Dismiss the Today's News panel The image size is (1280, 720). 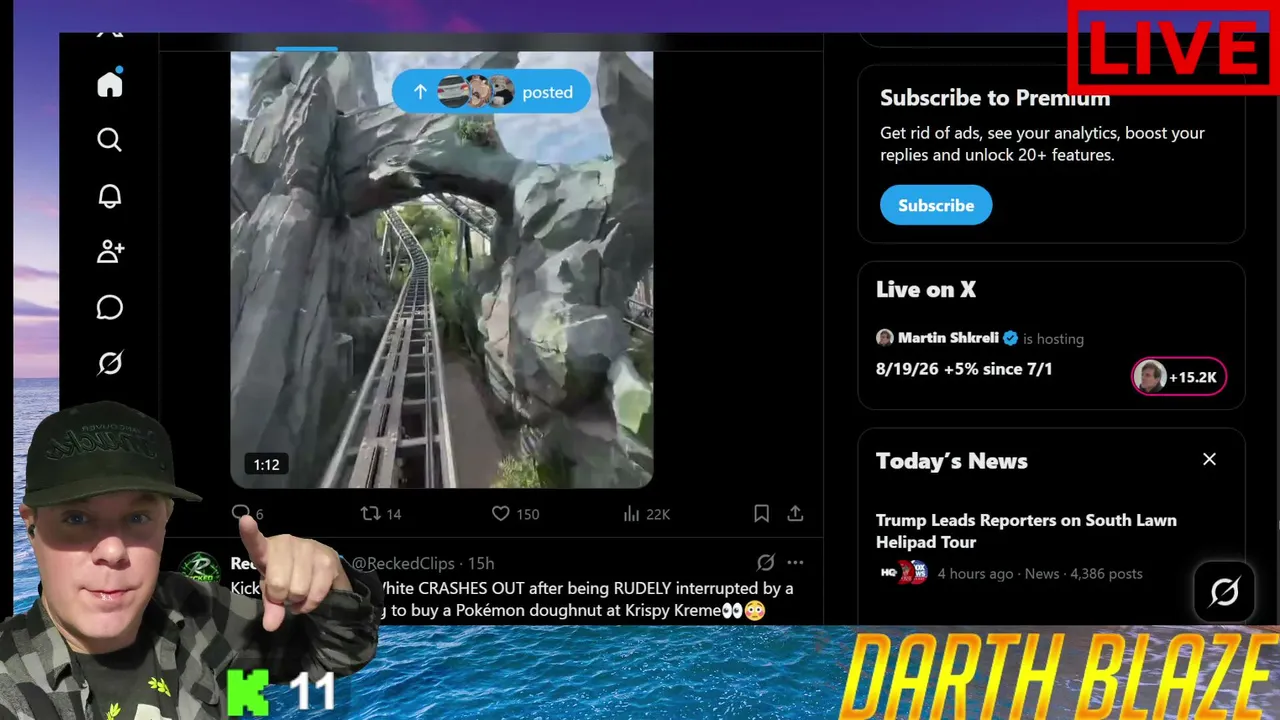click(1209, 459)
